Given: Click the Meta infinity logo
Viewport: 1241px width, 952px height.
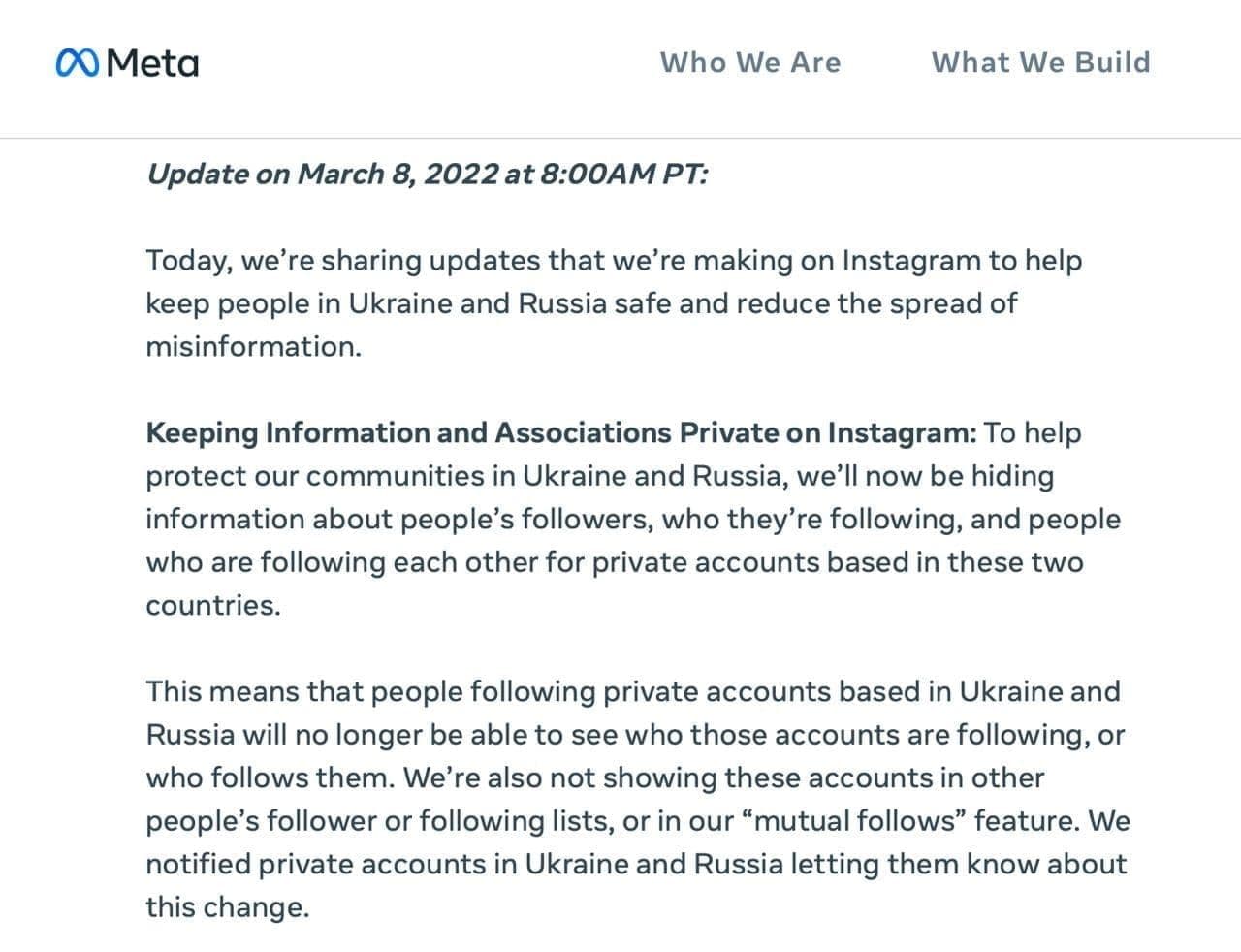Looking at the screenshot, I should 79,62.
